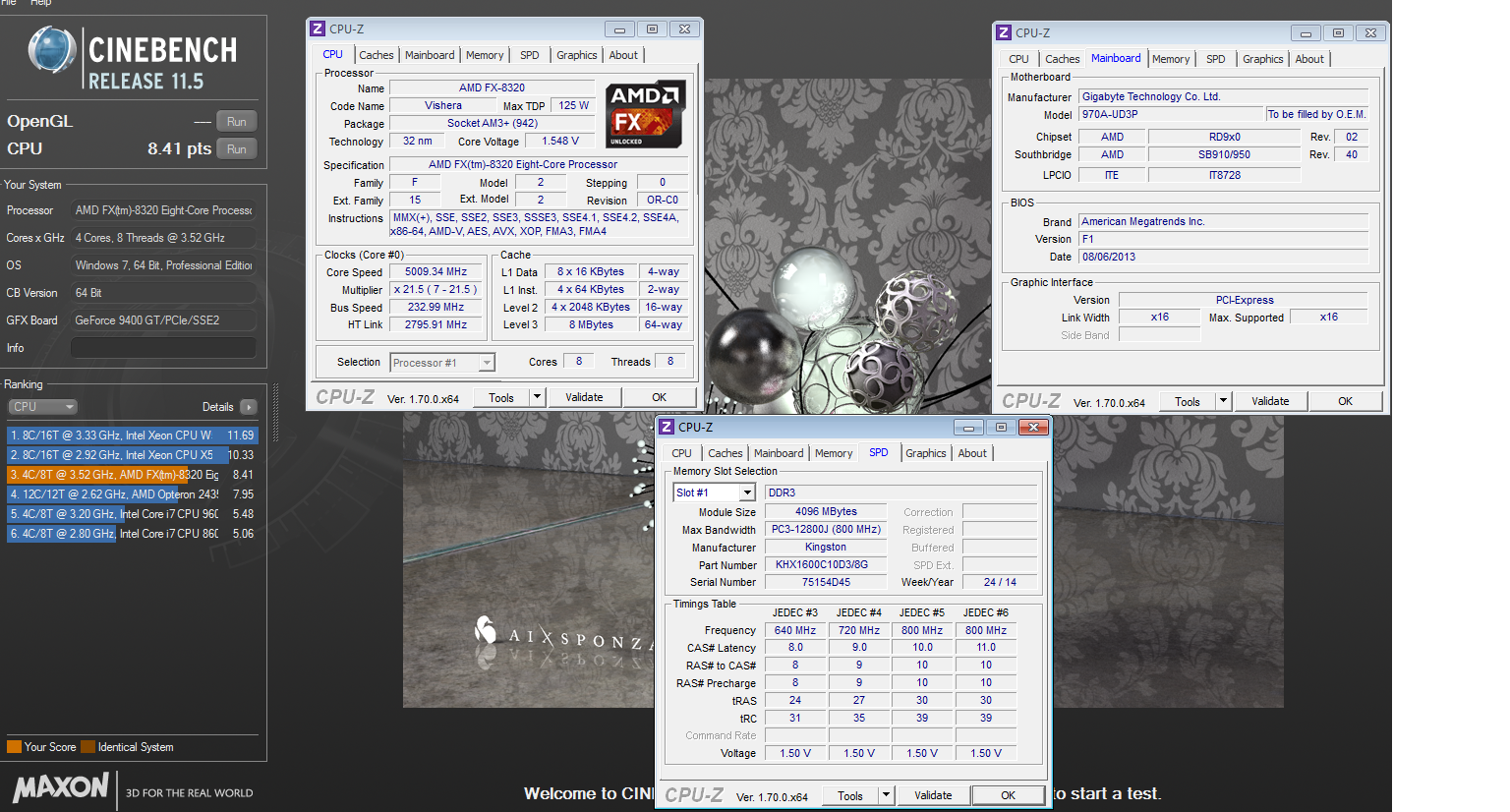Expand Tools dropdown arrow in bottom CPU-Z window
1510x812 pixels.
tap(886, 796)
